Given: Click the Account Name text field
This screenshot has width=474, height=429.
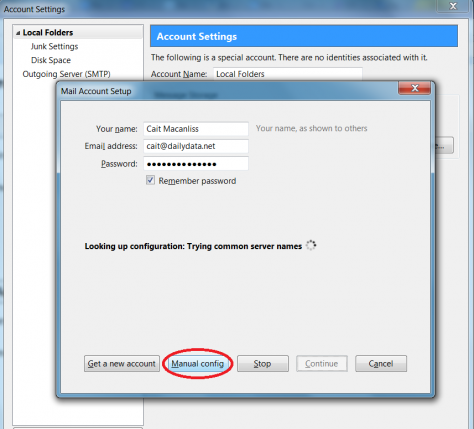Looking at the screenshot, I should (288, 74).
